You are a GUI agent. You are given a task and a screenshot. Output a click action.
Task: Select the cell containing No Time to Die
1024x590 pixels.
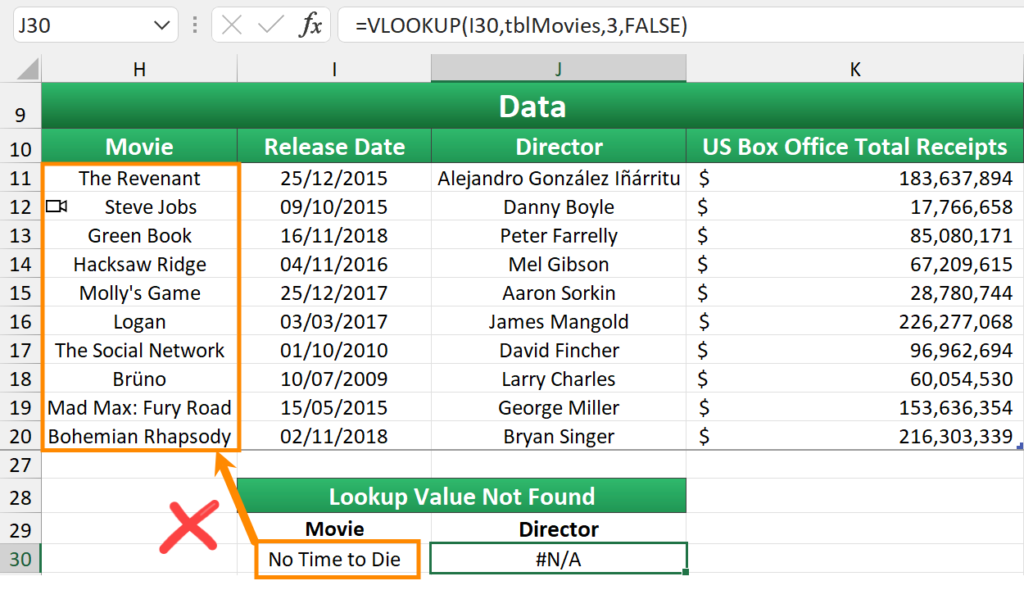[x=334, y=559]
